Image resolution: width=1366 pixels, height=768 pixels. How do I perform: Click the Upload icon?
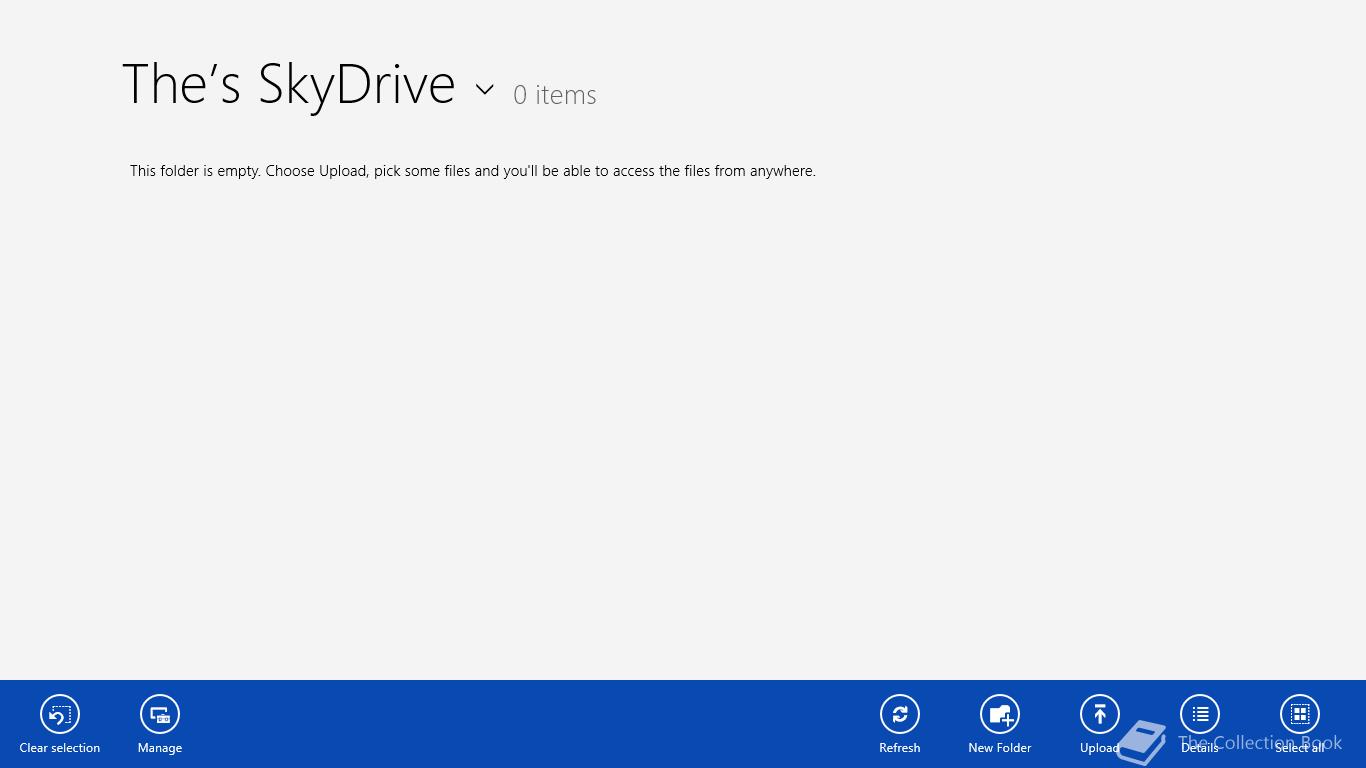click(x=1100, y=714)
